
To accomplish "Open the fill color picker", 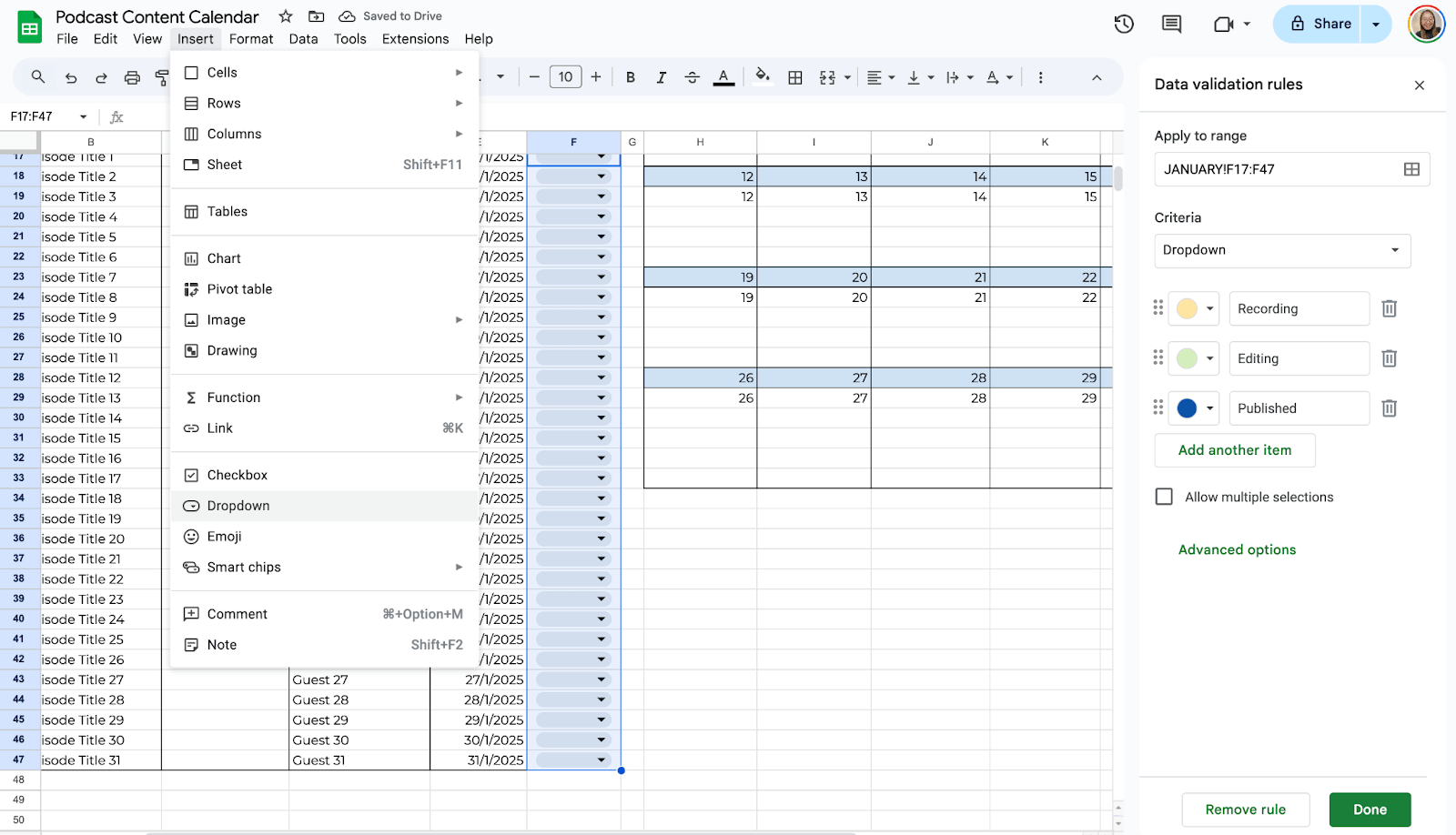I will [x=762, y=76].
